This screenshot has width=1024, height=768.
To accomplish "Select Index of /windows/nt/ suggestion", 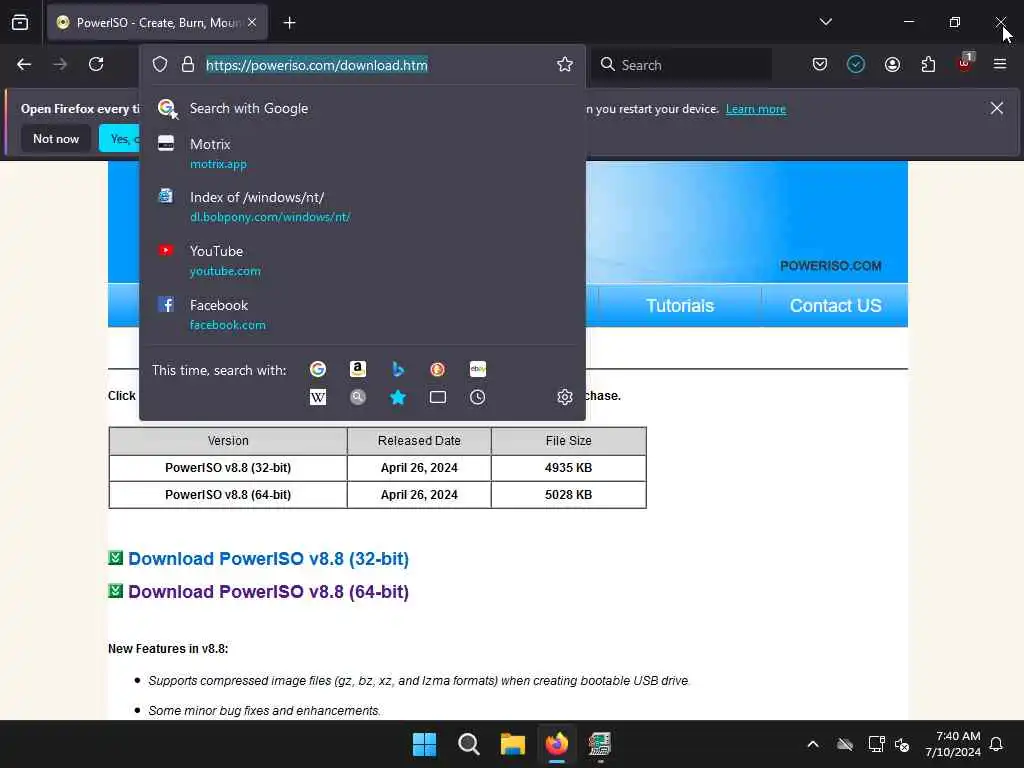I will point(362,206).
